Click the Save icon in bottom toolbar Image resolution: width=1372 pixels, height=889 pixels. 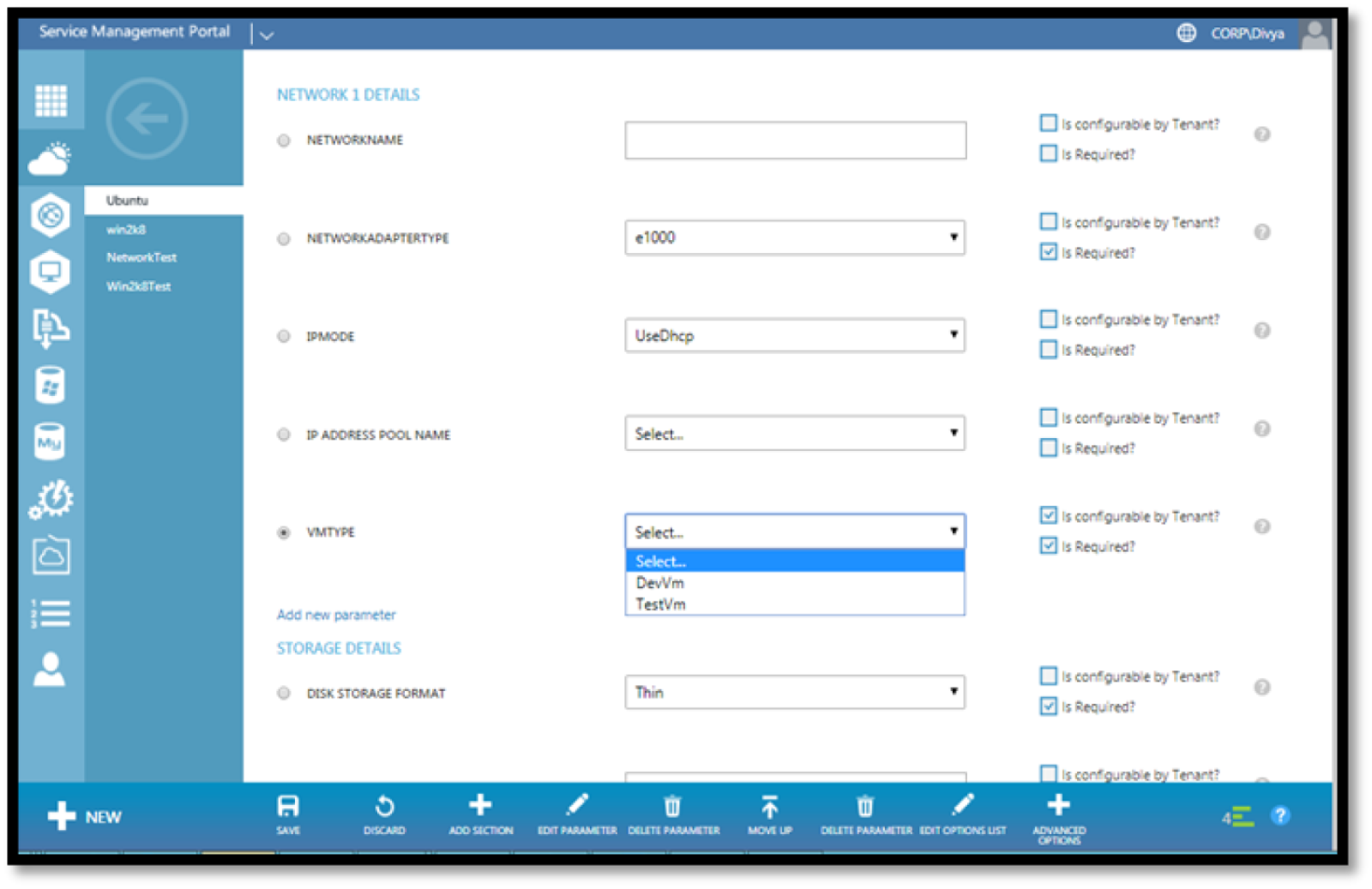click(288, 808)
